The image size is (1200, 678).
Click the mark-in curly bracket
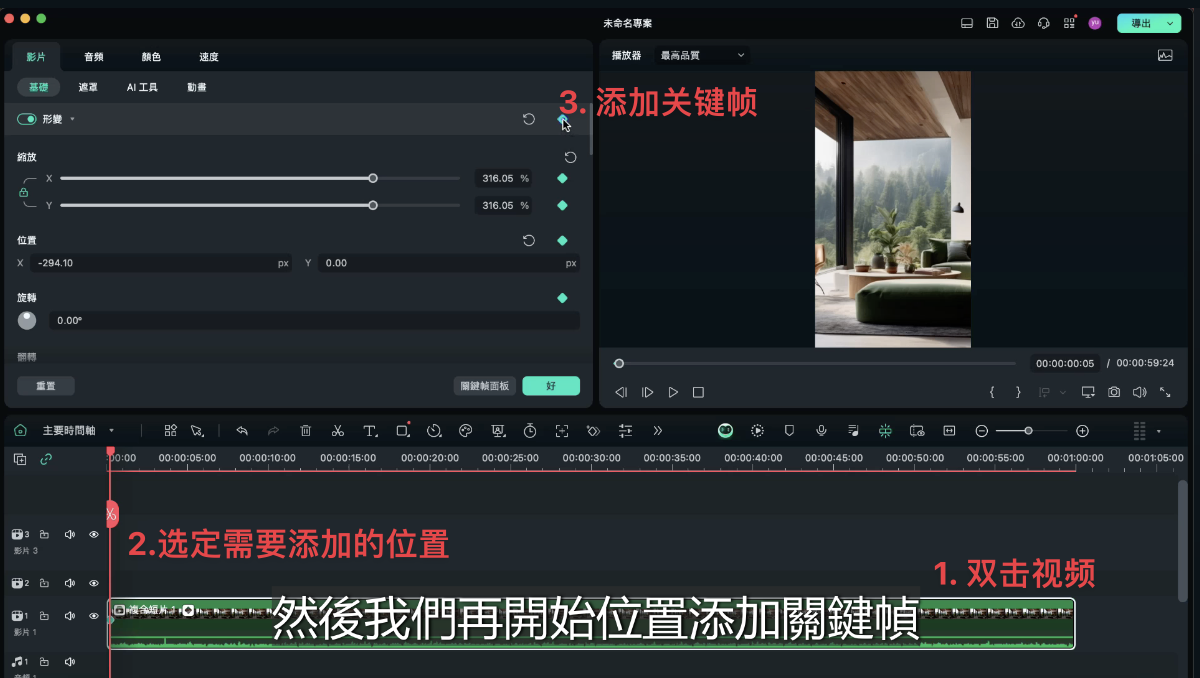click(992, 392)
